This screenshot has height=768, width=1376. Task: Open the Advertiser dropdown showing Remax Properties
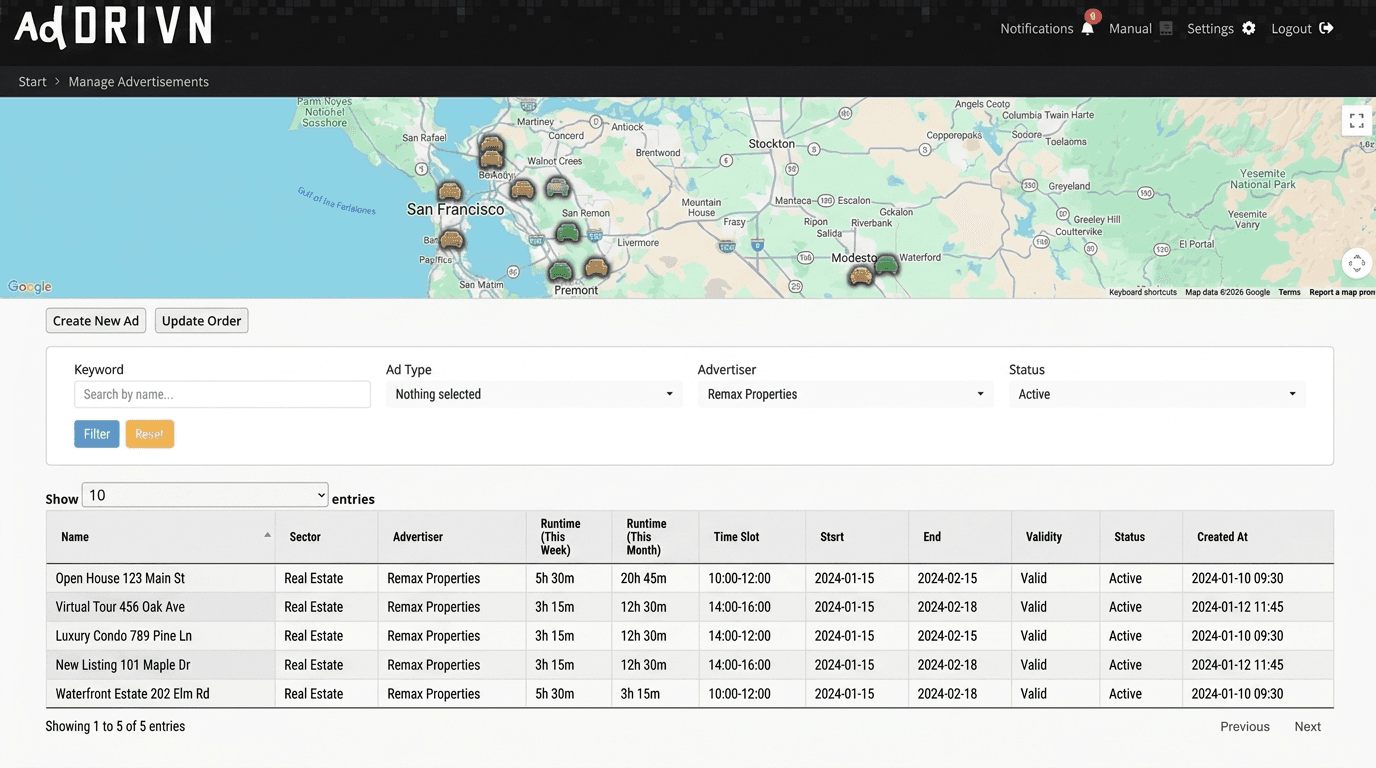846,394
